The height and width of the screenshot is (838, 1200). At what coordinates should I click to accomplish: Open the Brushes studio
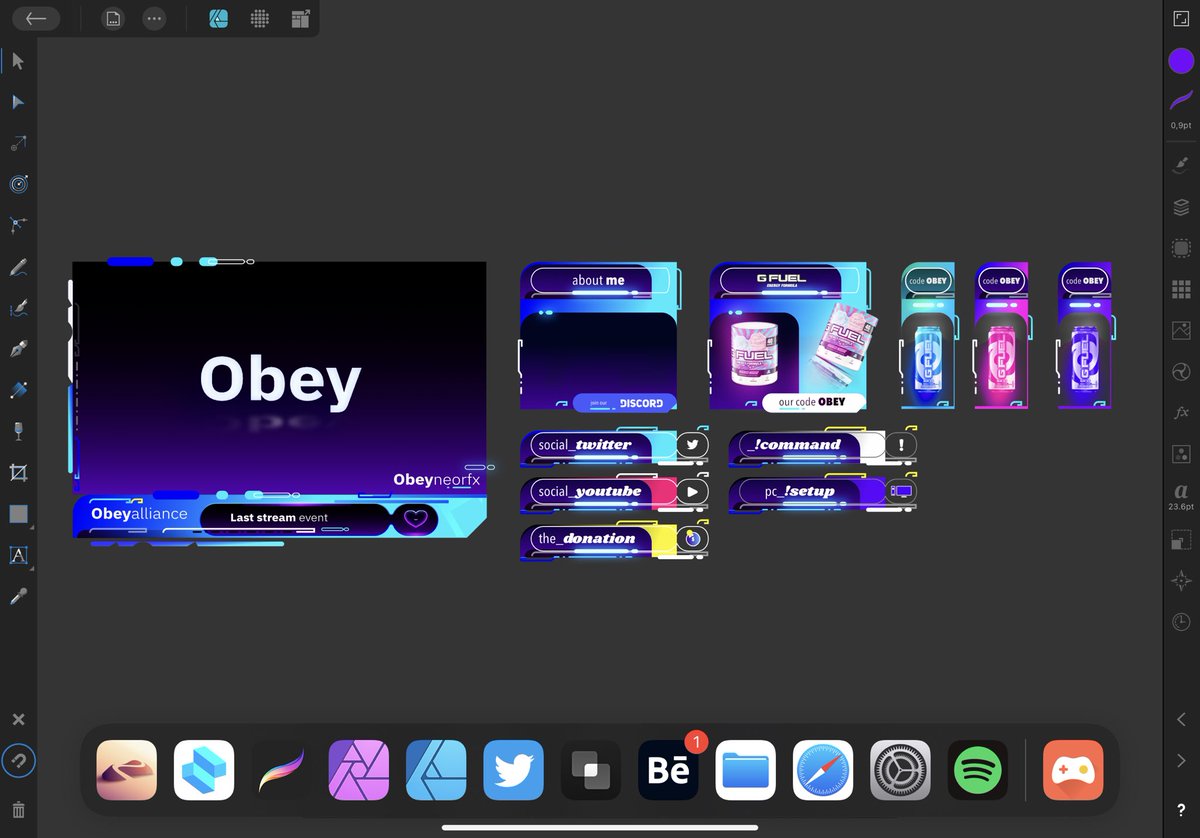[1181, 163]
